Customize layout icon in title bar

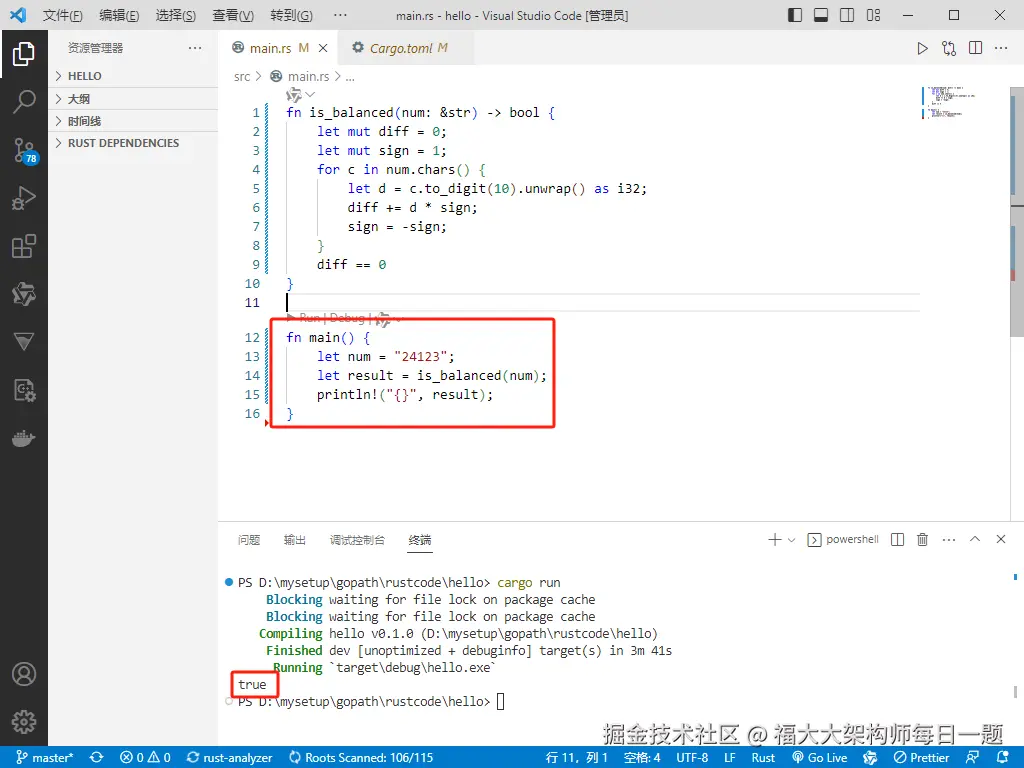pyautogui.click(x=873, y=15)
